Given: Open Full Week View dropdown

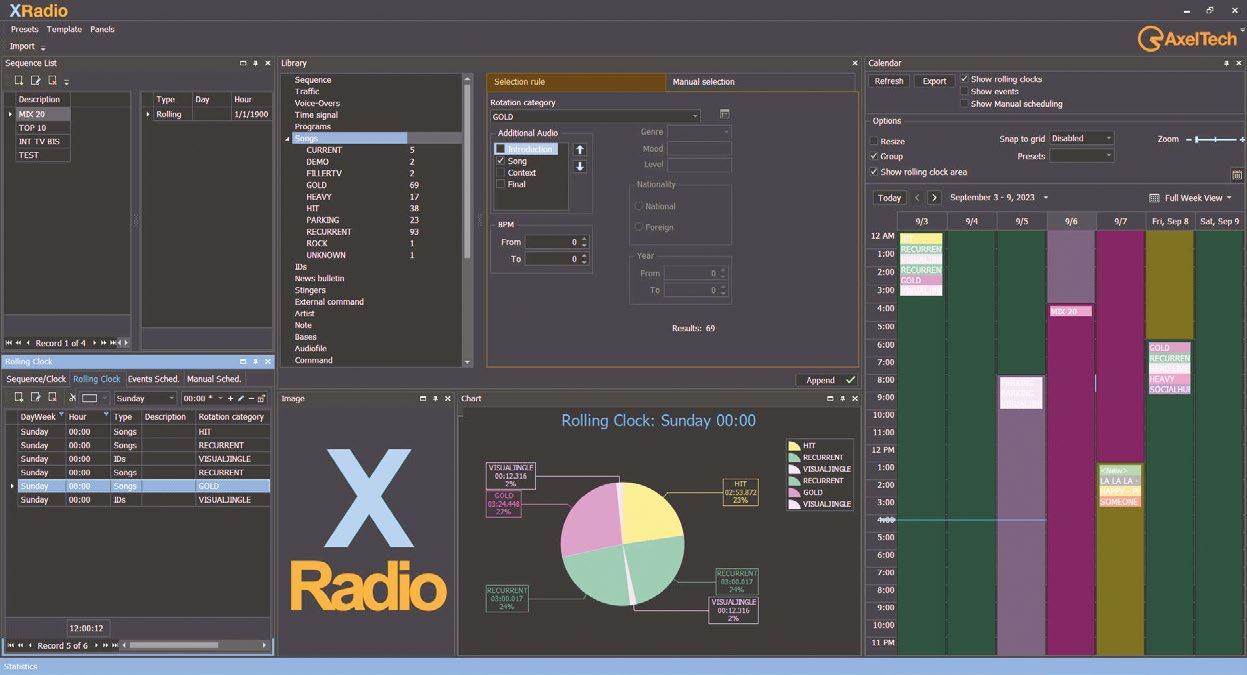Looking at the screenshot, I should [x=1190, y=198].
